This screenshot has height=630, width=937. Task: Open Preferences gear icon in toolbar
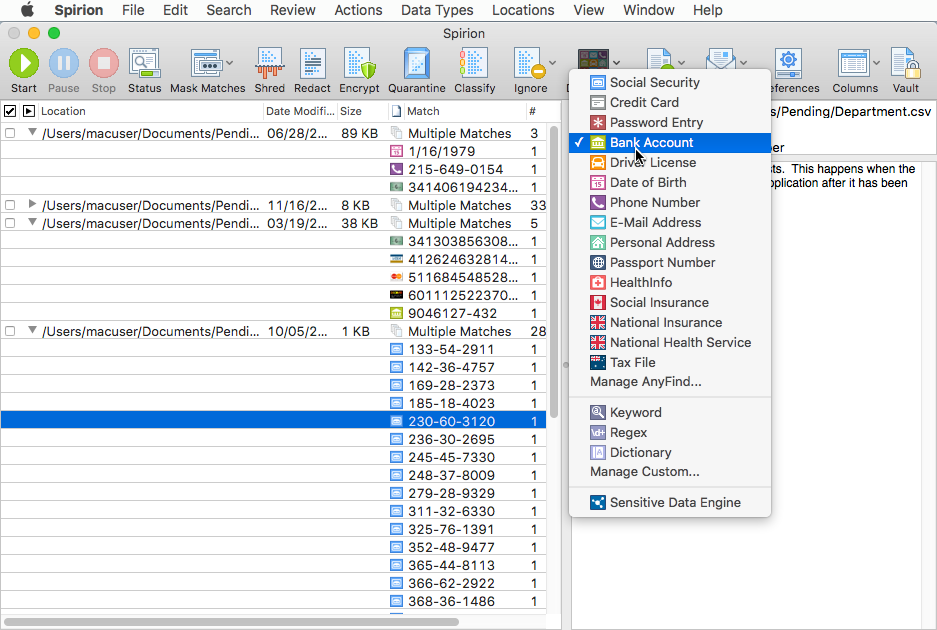pos(788,63)
